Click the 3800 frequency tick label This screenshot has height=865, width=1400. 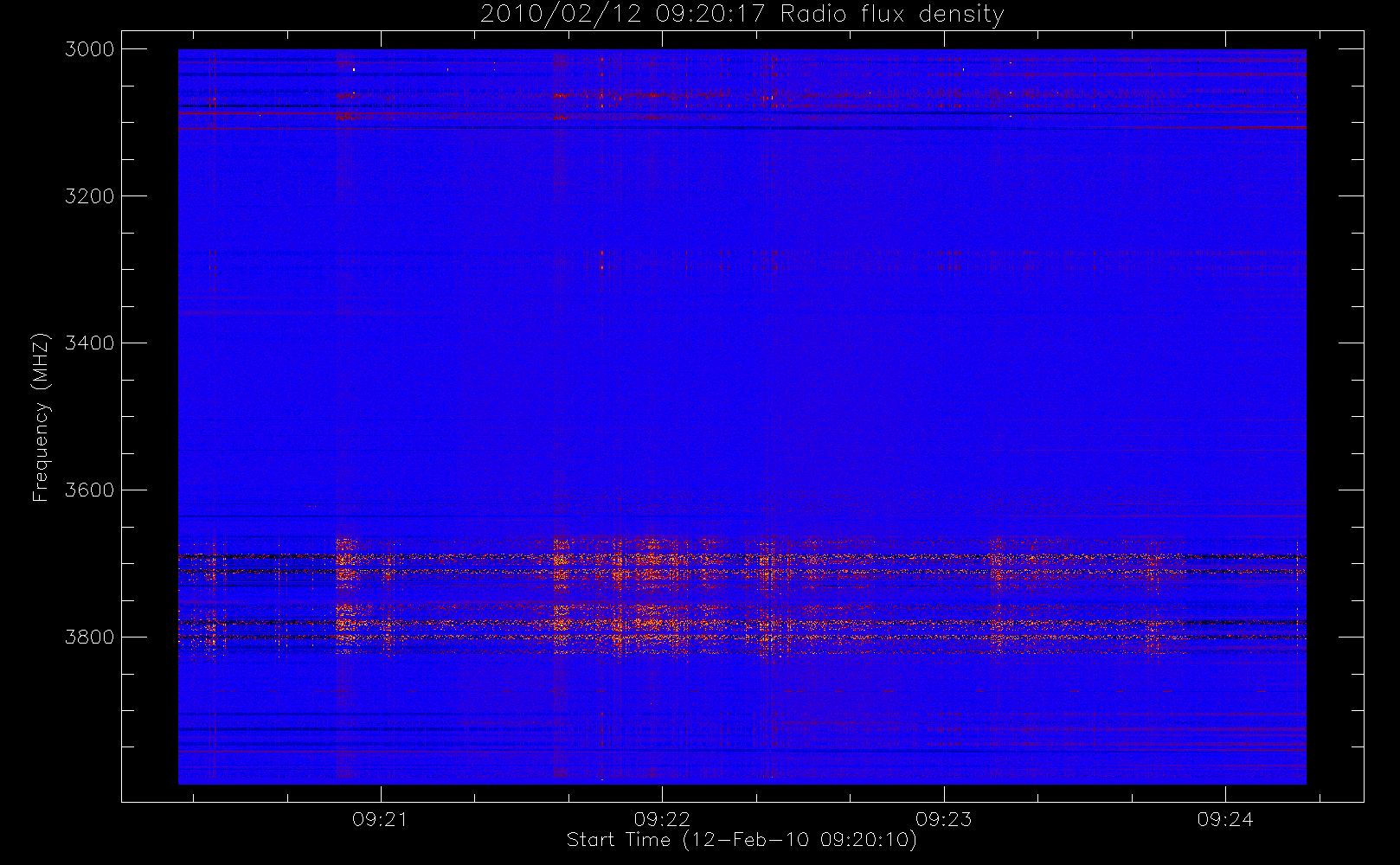pyautogui.click(x=90, y=638)
